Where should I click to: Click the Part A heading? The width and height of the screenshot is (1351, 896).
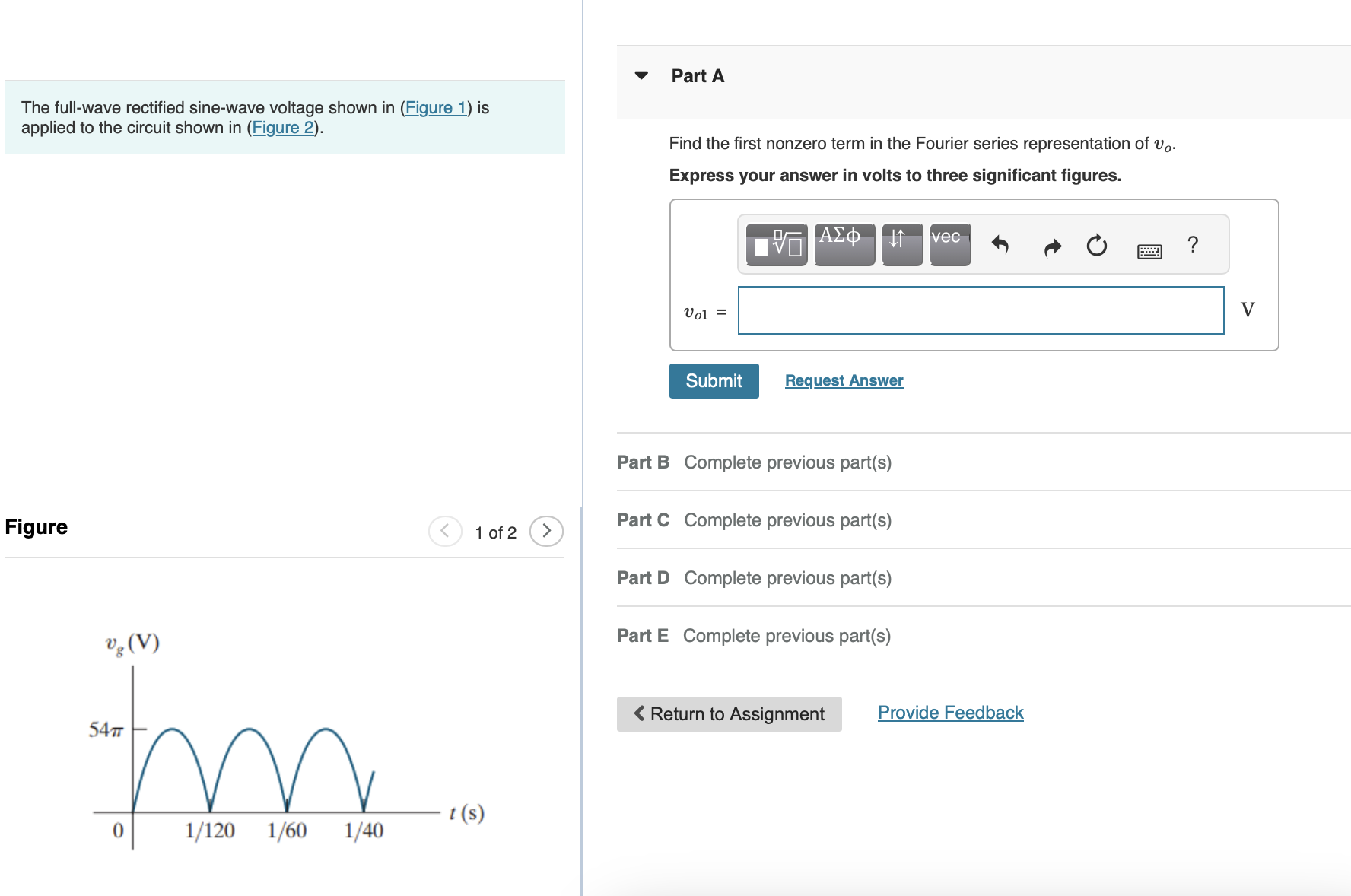[698, 76]
